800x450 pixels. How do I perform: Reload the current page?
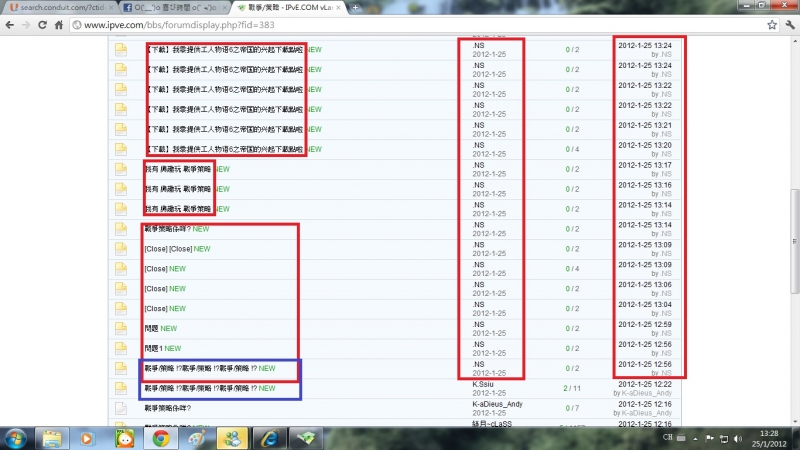(42, 24)
